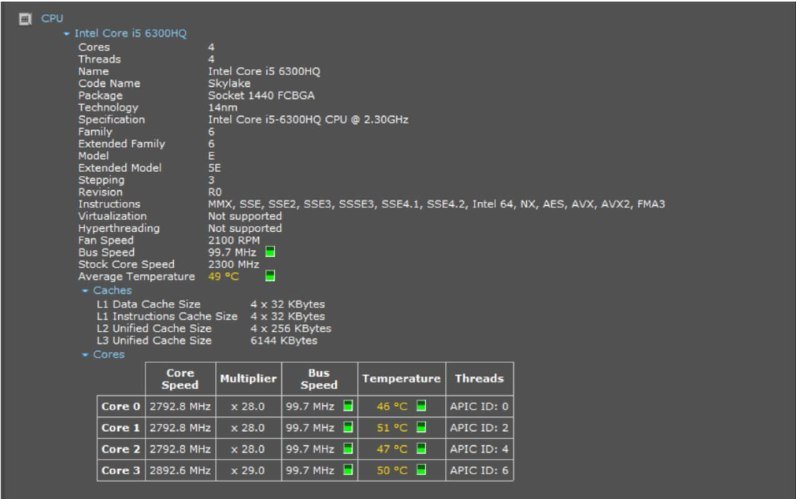Click the APIC ID: 4 cell
Screen dimensions: 800x499
point(480,450)
